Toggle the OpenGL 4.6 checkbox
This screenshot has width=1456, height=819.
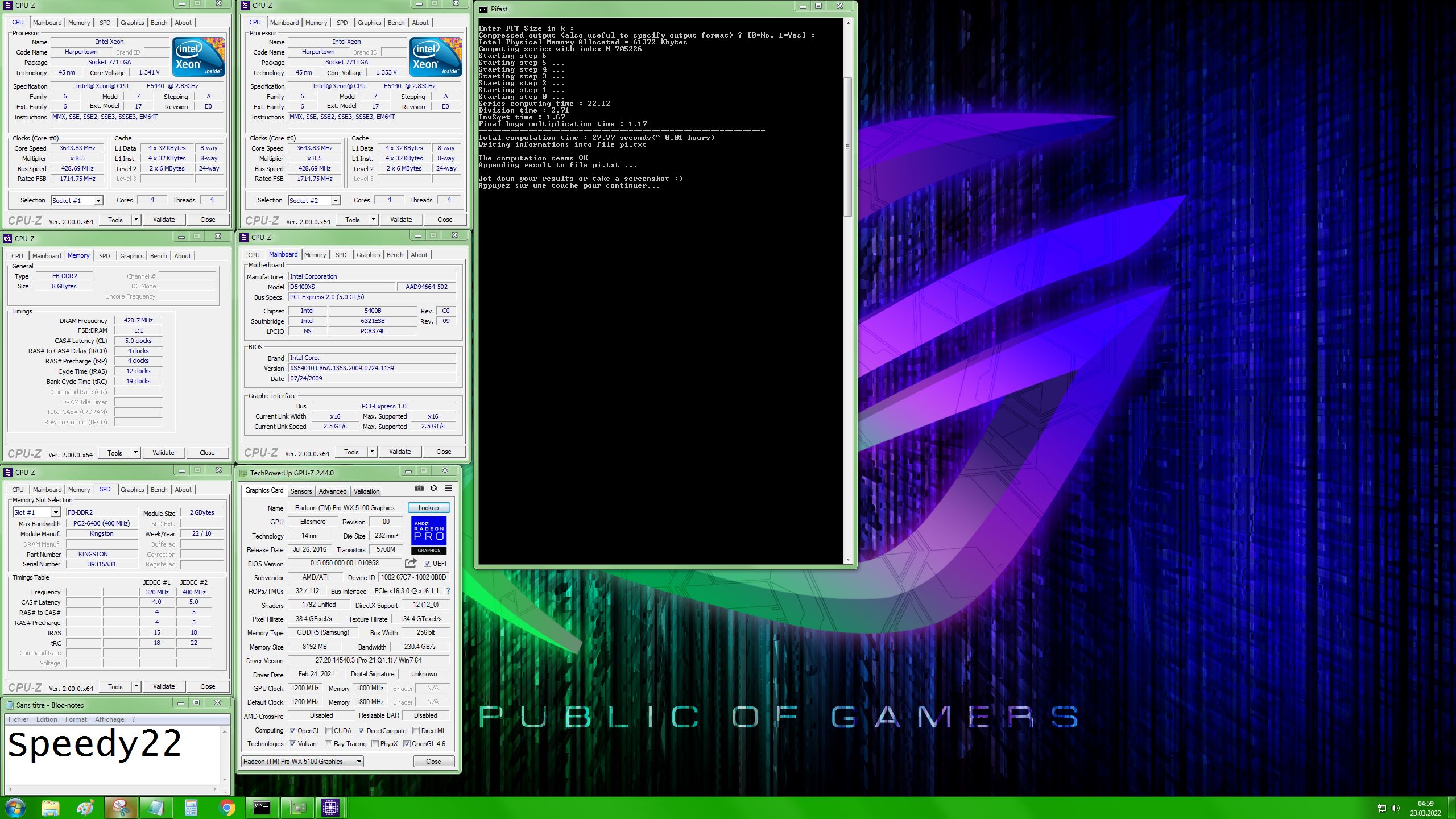coord(407,744)
